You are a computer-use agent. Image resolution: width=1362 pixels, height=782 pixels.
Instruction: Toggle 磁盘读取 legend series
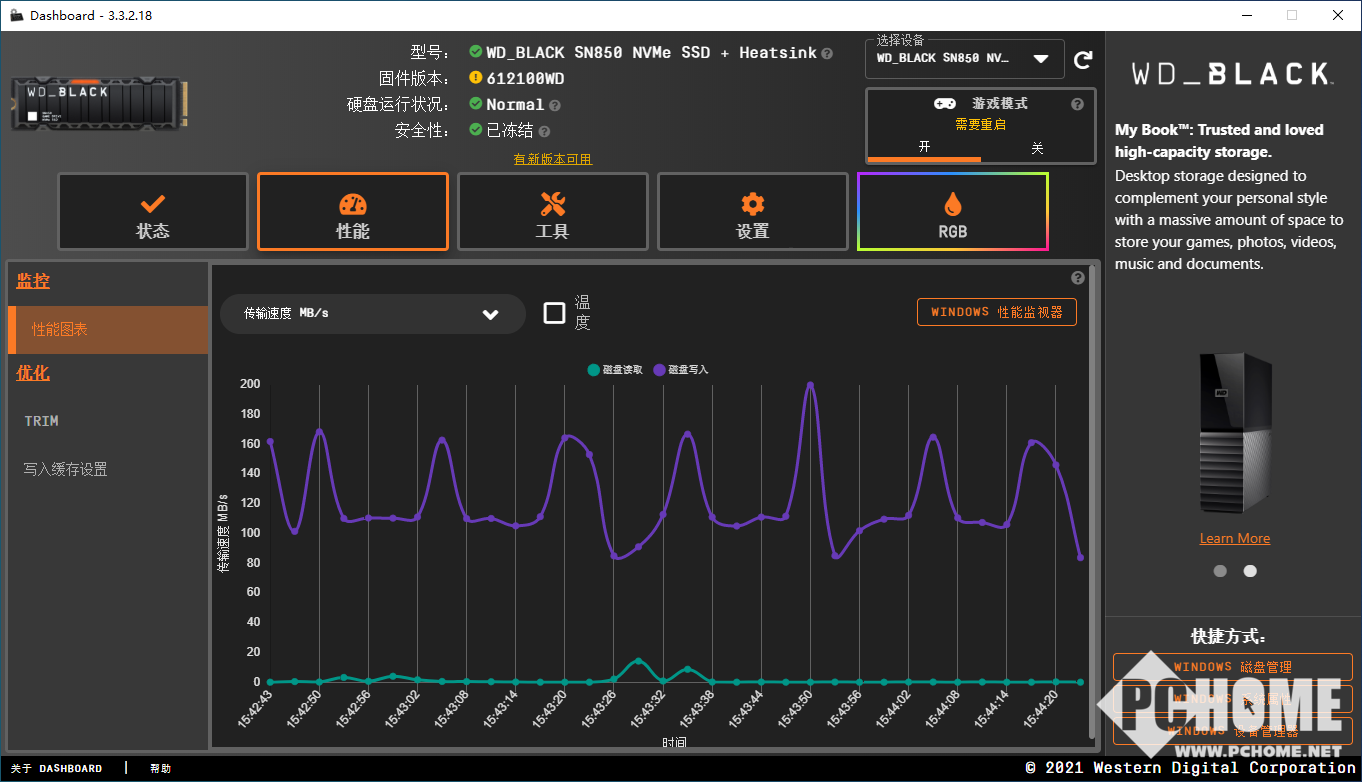point(615,370)
